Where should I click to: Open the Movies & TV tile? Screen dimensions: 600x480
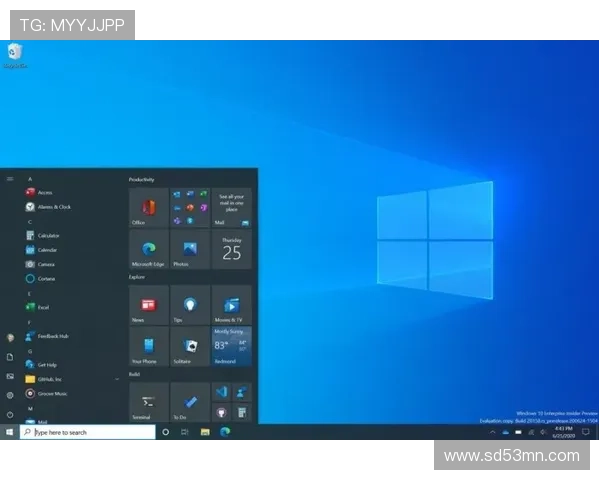pos(232,305)
